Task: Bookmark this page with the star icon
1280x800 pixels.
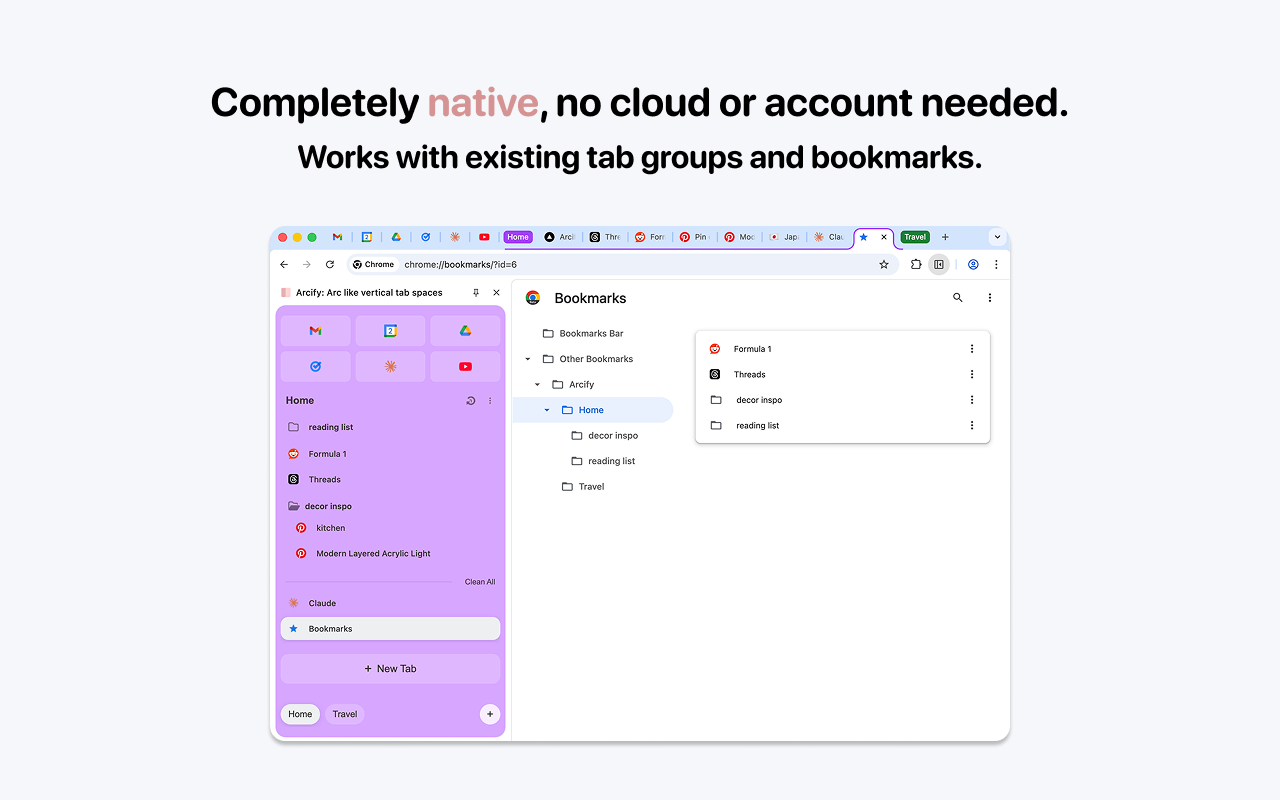Action: tap(884, 264)
